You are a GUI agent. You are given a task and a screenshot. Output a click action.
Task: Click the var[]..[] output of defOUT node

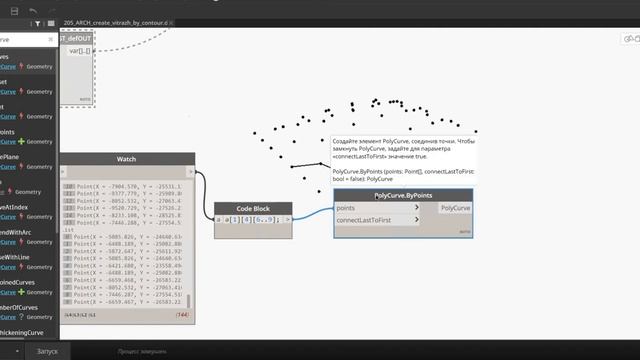79,51
